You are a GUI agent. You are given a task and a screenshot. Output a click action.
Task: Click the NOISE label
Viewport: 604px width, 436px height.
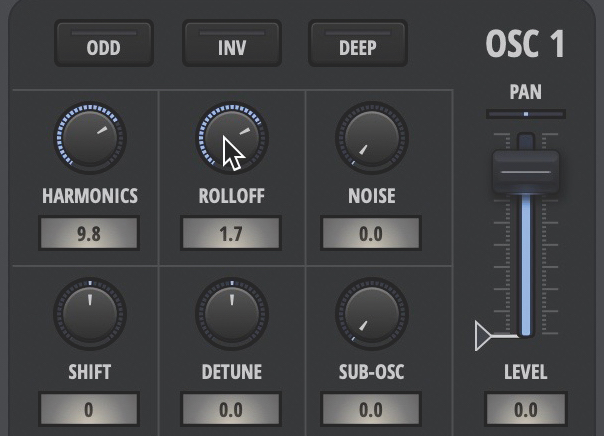[x=372, y=196]
